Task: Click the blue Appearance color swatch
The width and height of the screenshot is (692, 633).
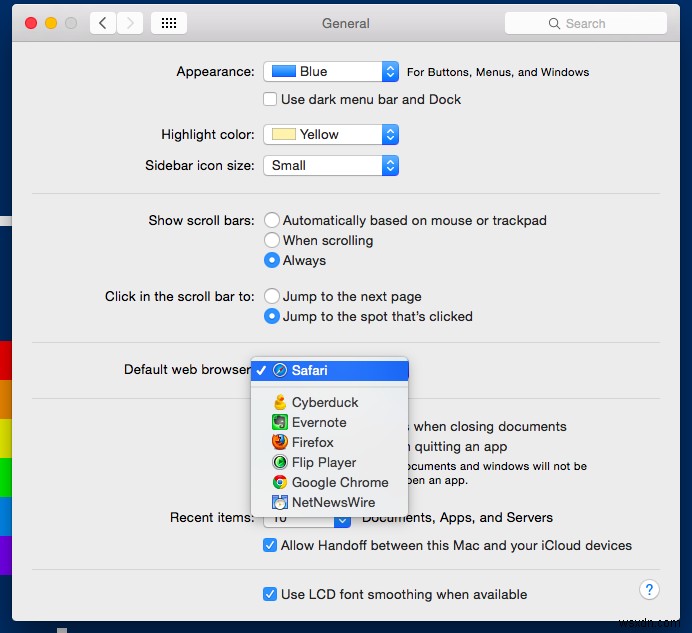Action: pyautogui.click(x=283, y=72)
